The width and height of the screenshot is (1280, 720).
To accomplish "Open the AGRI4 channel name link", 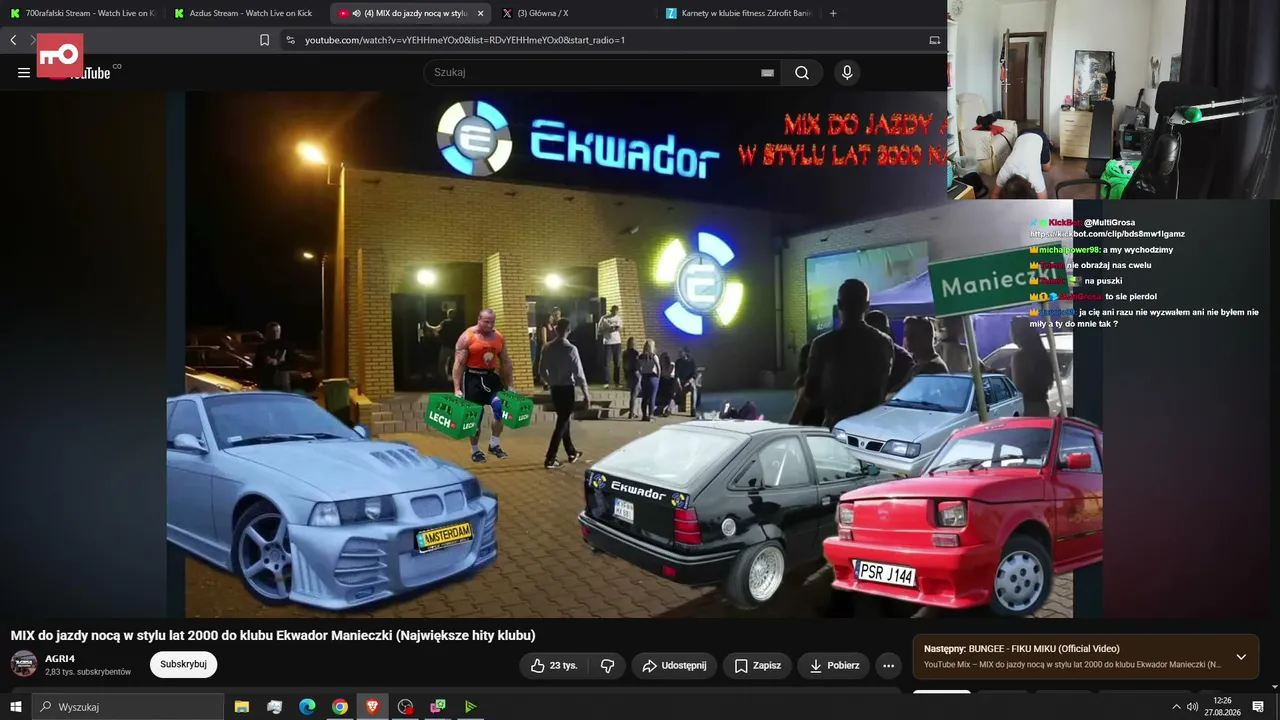I will tap(60, 659).
